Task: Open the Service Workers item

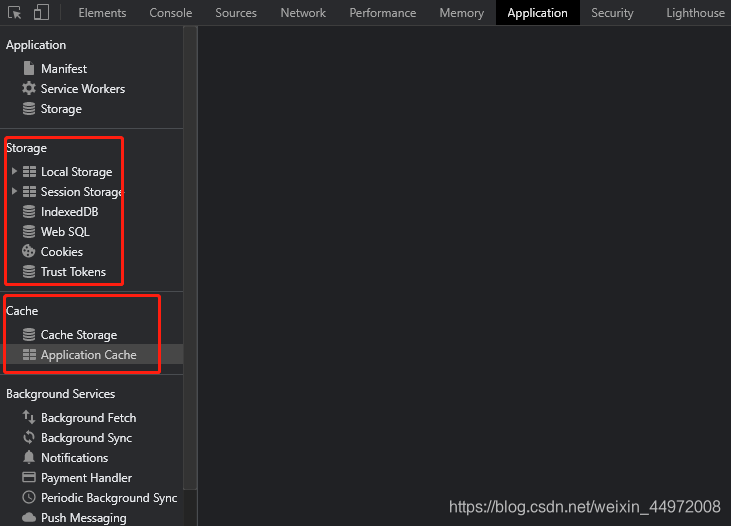Action: point(83,89)
